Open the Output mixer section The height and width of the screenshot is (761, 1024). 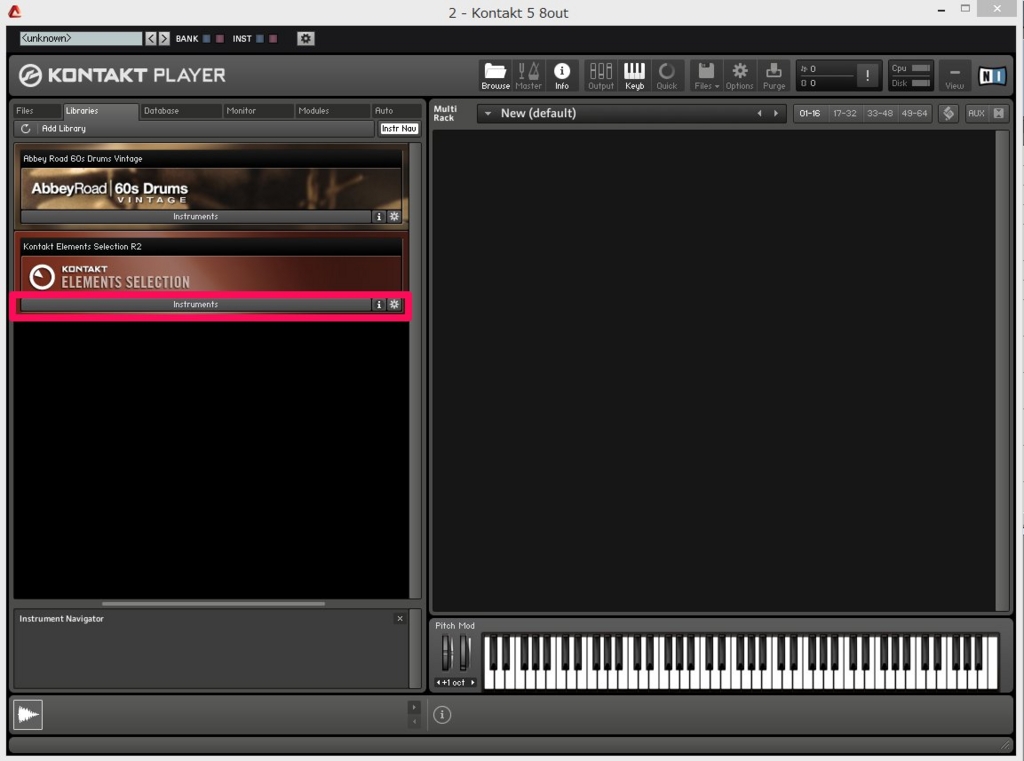[600, 76]
